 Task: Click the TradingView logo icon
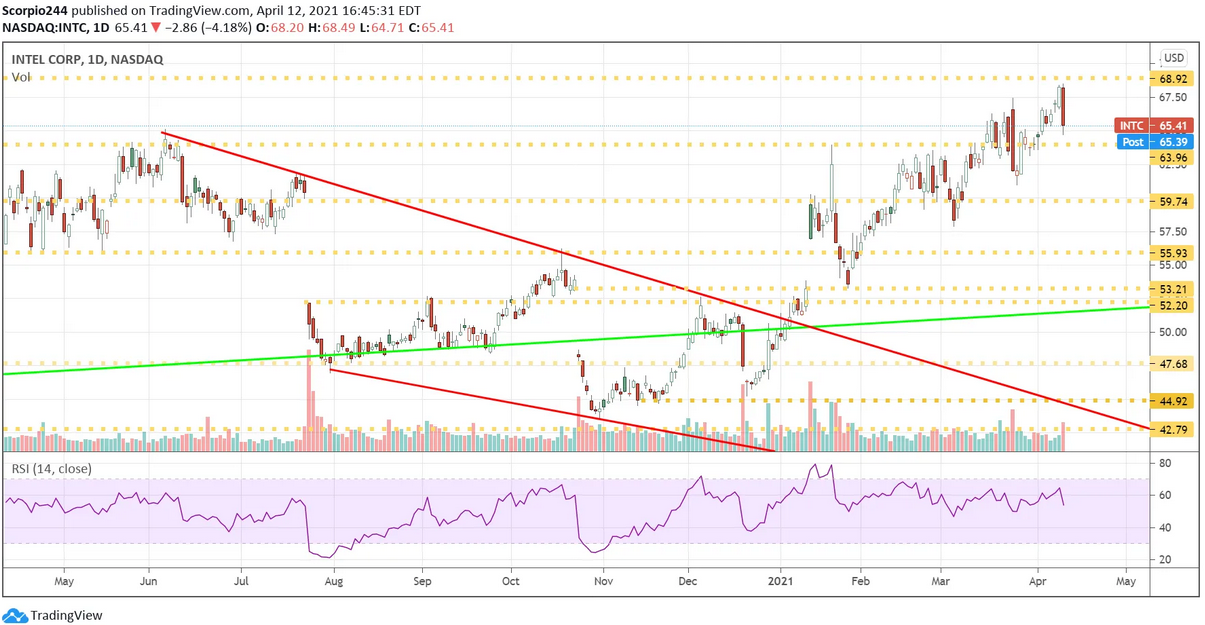(x=14, y=615)
